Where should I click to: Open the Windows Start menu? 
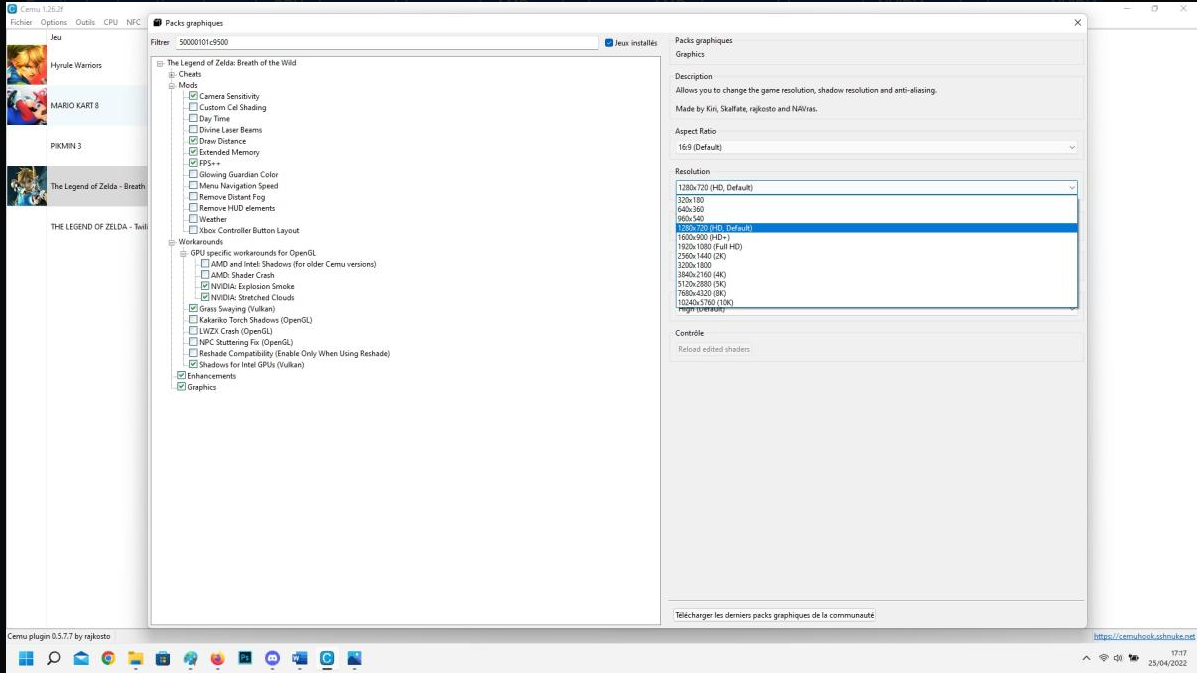26,658
